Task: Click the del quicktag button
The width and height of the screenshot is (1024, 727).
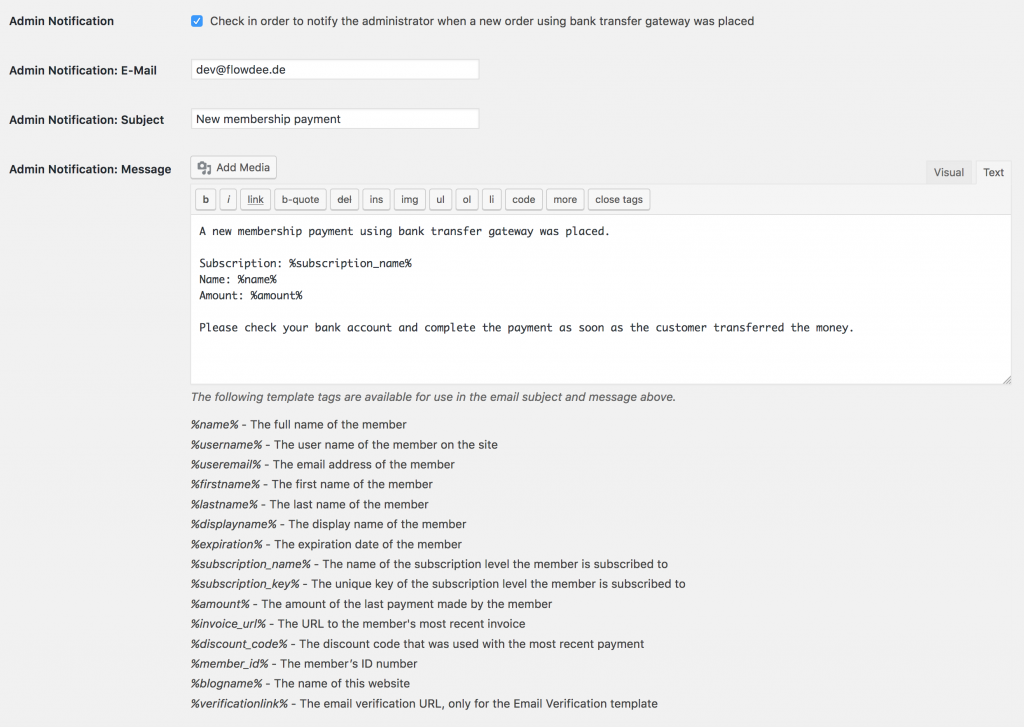Action: tap(344, 200)
